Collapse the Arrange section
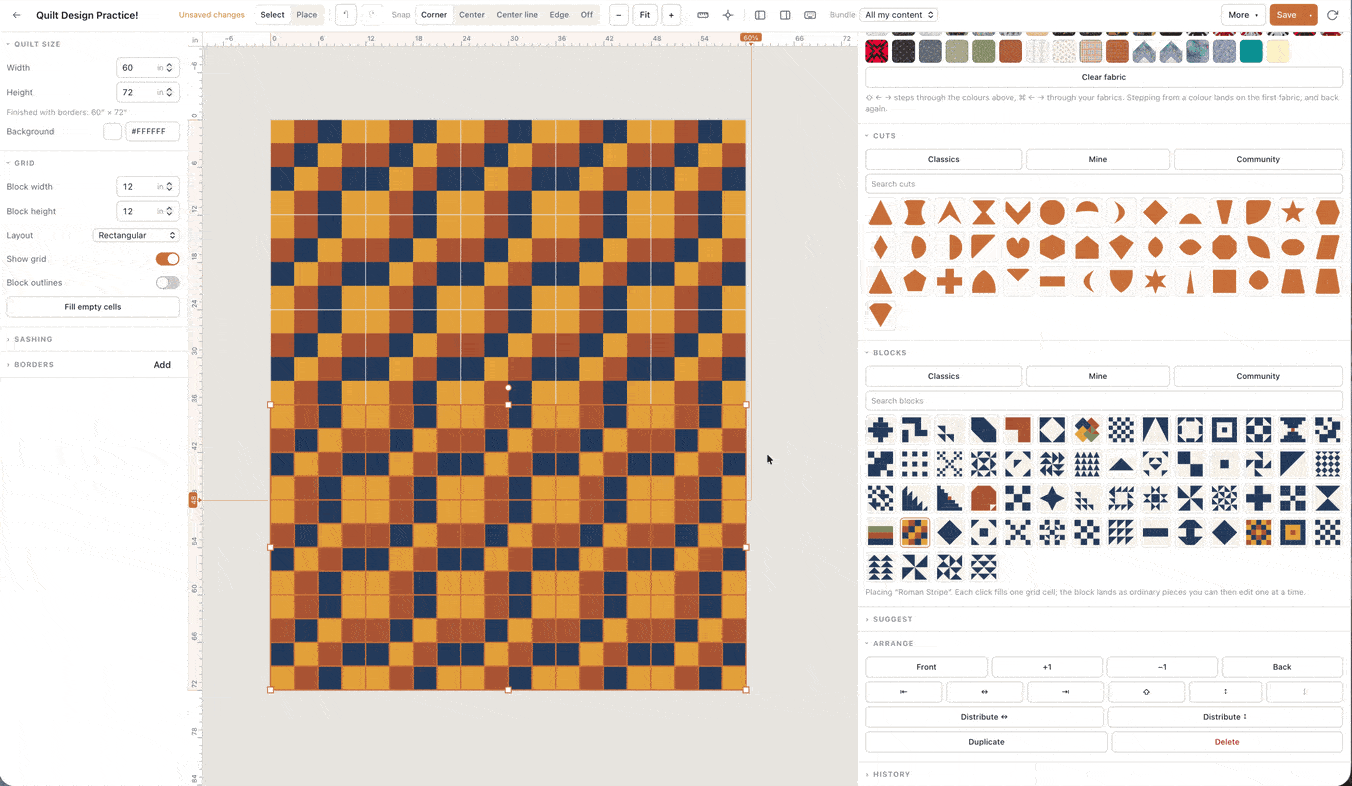The image size is (1352, 786). 893,643
